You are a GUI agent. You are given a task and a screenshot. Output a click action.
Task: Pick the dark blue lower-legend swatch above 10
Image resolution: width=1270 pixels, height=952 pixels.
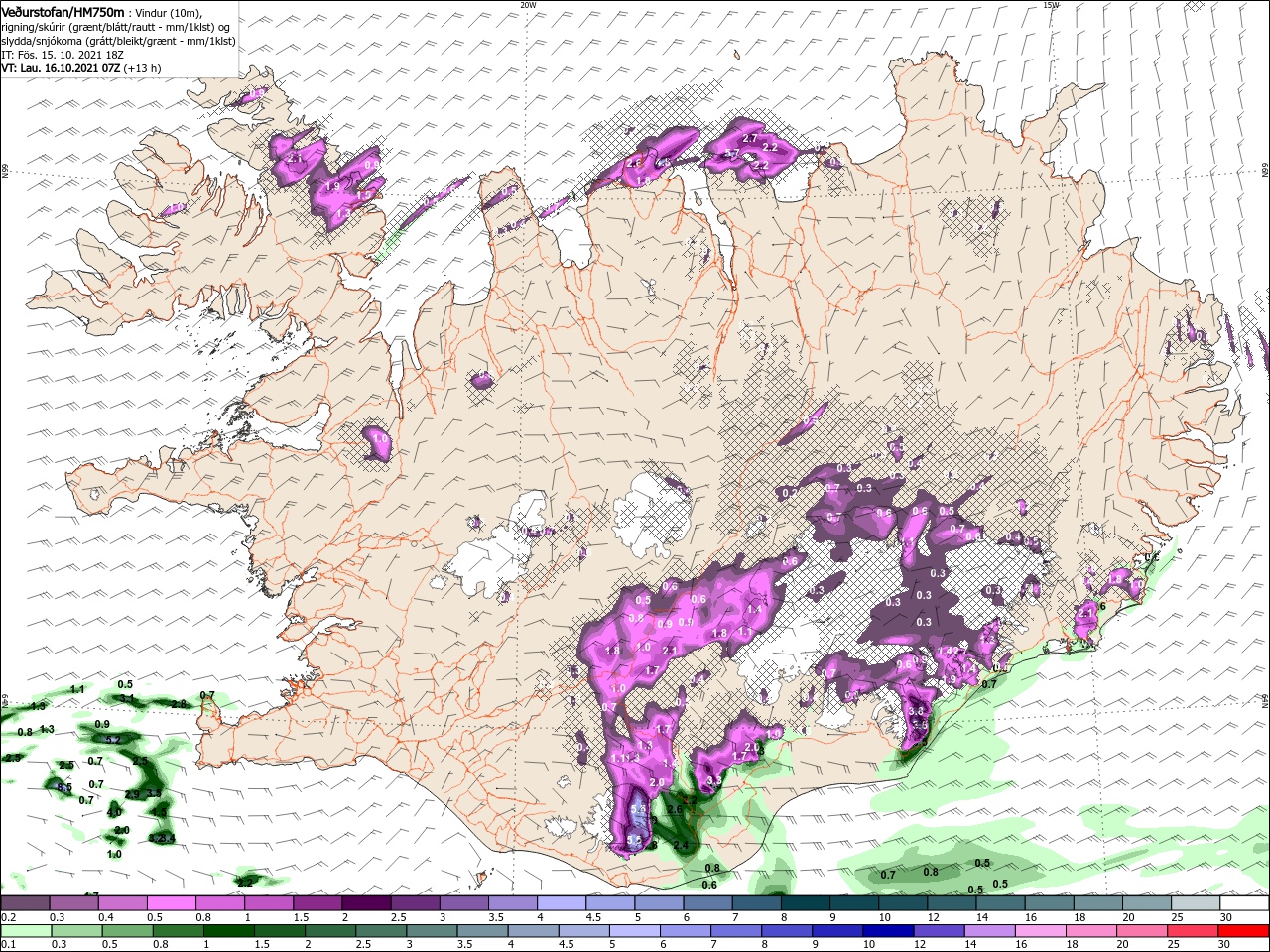[x=888, y=931]
